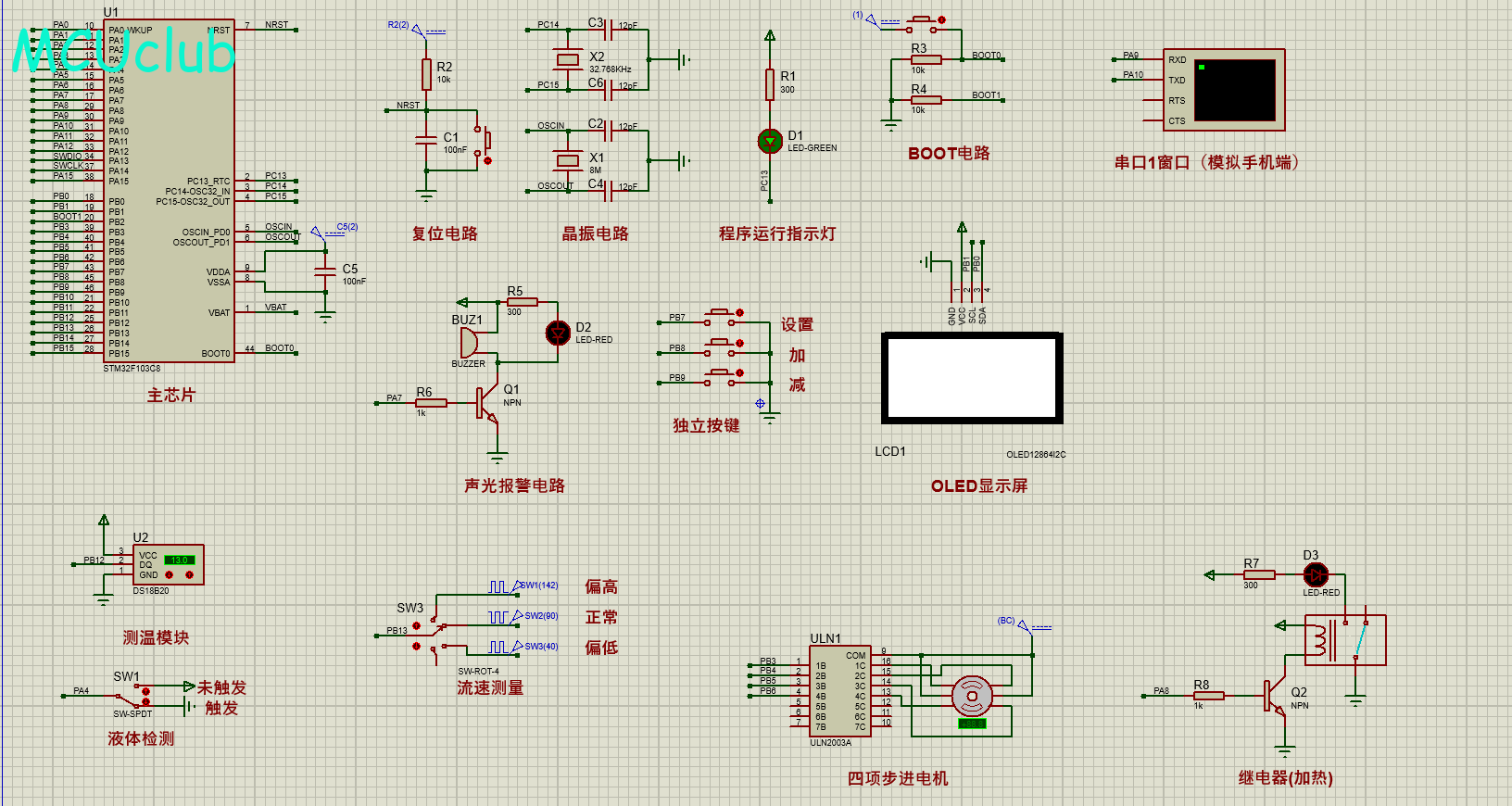Select the SW1(142) pulse generator
This screenshot has height=806, width=1512.
click(523, 586)
